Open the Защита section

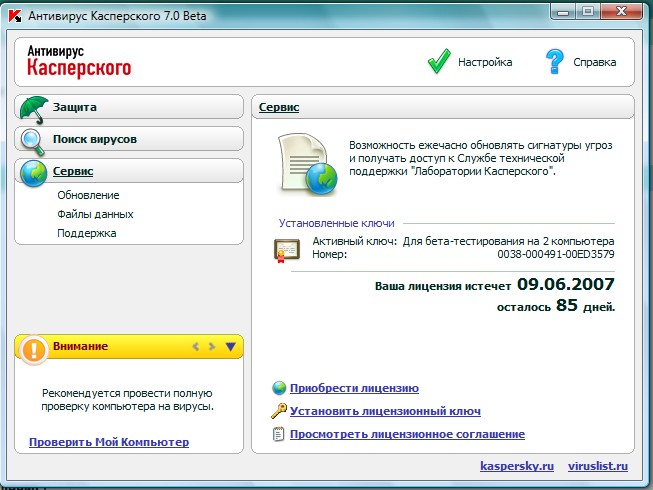click(129, 107)
